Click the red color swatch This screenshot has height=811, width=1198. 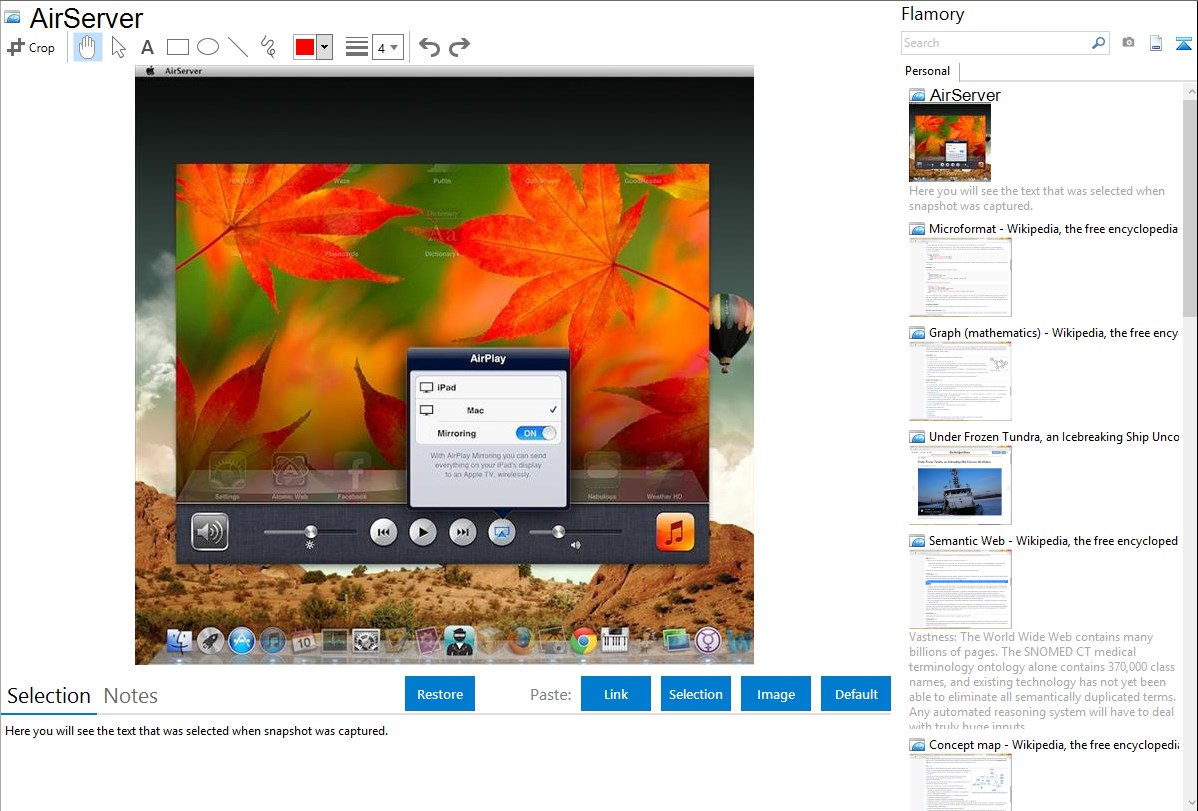[304, 47]
